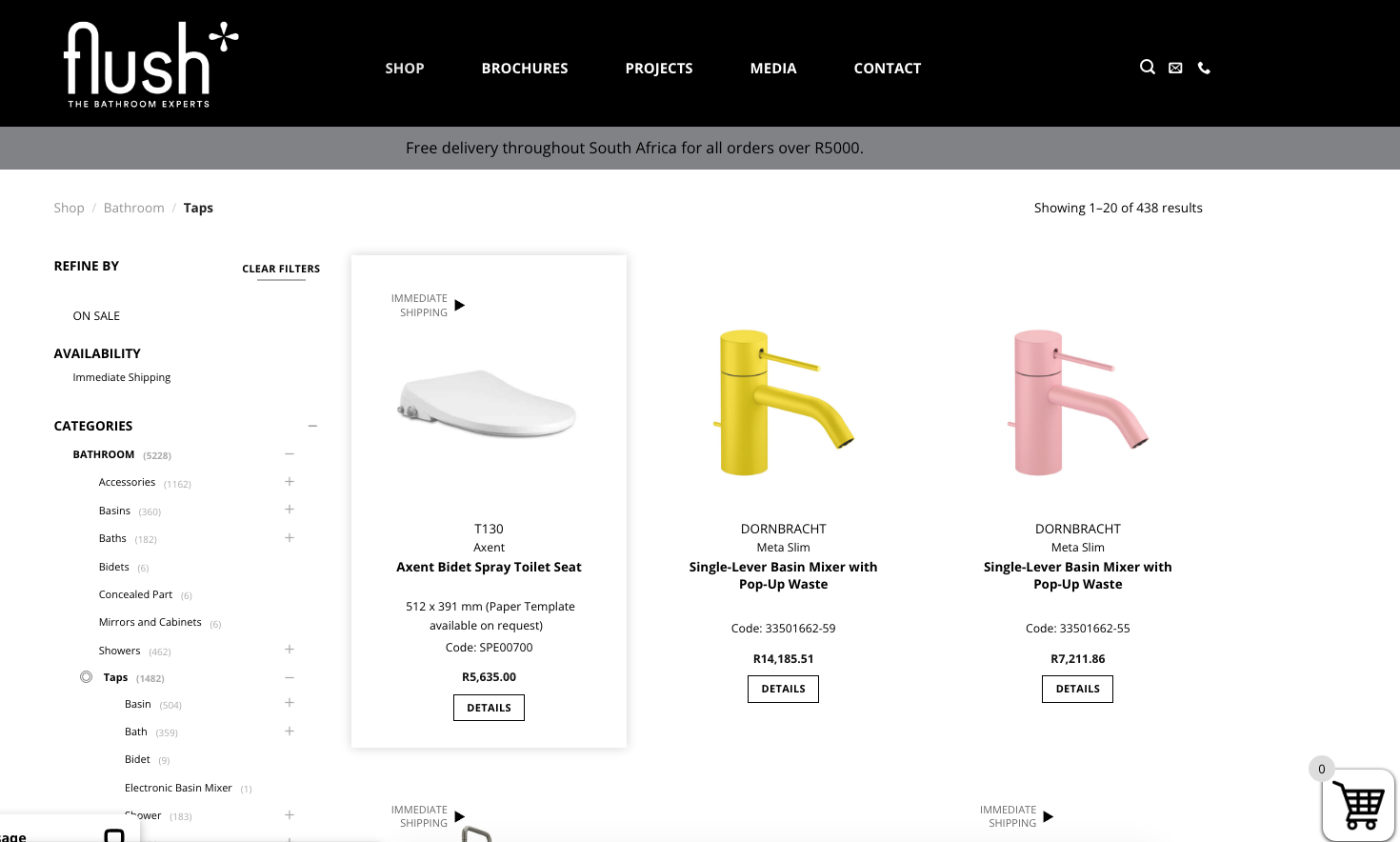Click the phone icon in header
The image size is (1400, 842).
pyautogui.click(x=1204, y=68)
